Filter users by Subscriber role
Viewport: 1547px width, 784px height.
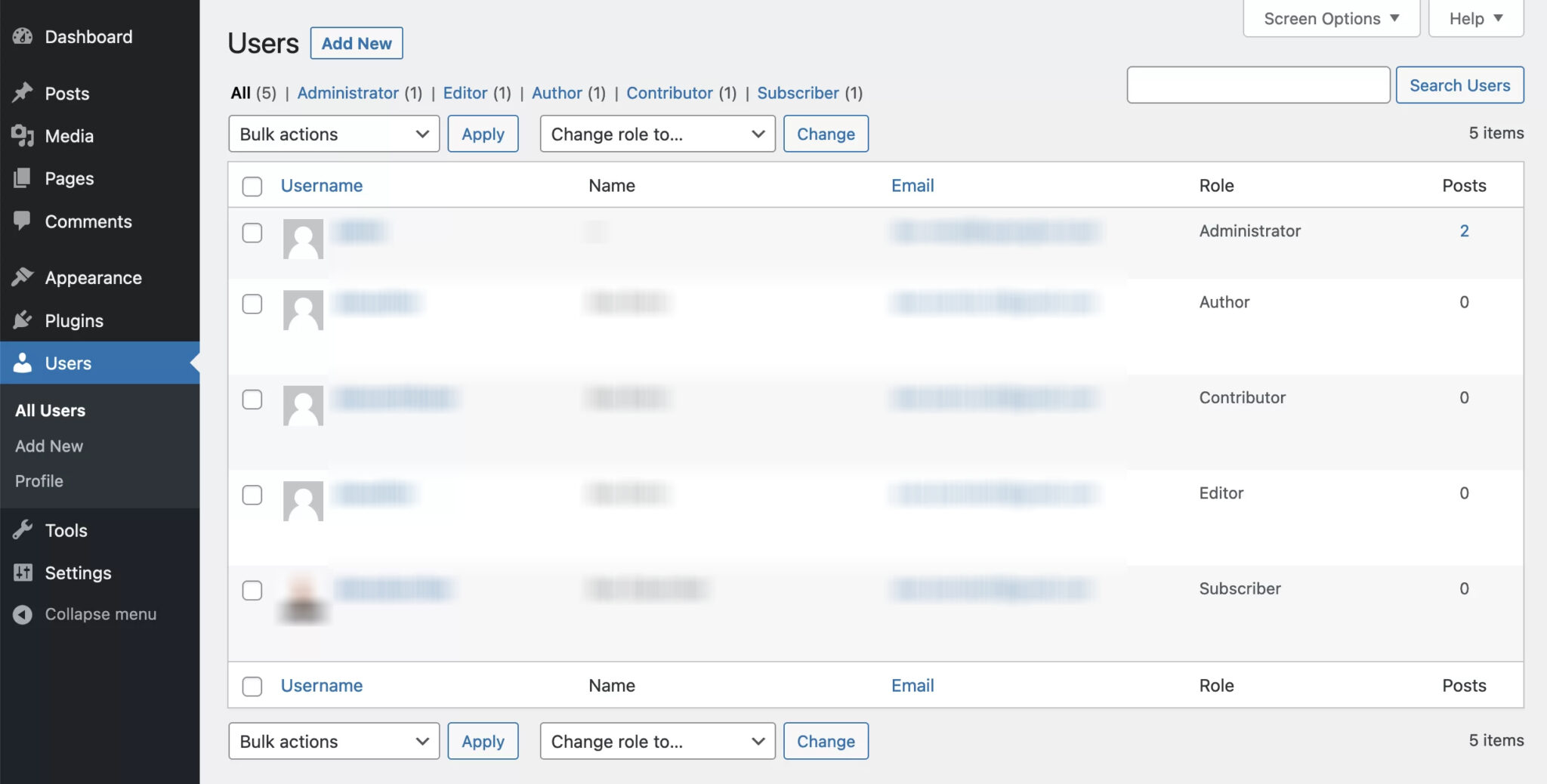coord(798,93)
